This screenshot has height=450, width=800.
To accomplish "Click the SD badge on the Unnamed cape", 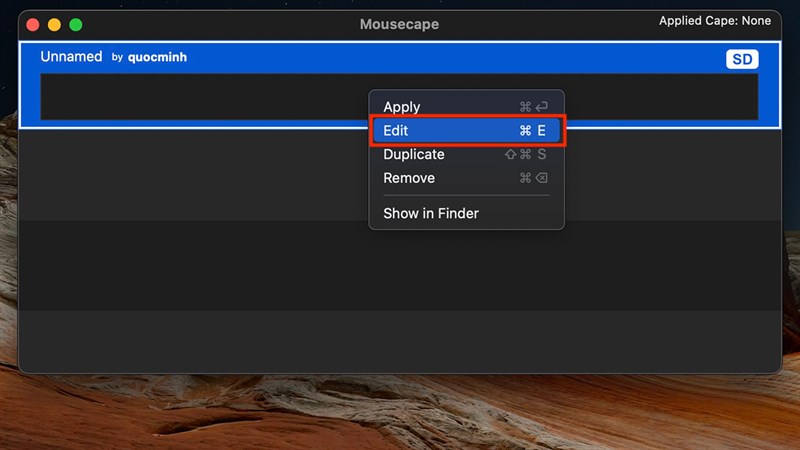I will (x=742, y=59).
